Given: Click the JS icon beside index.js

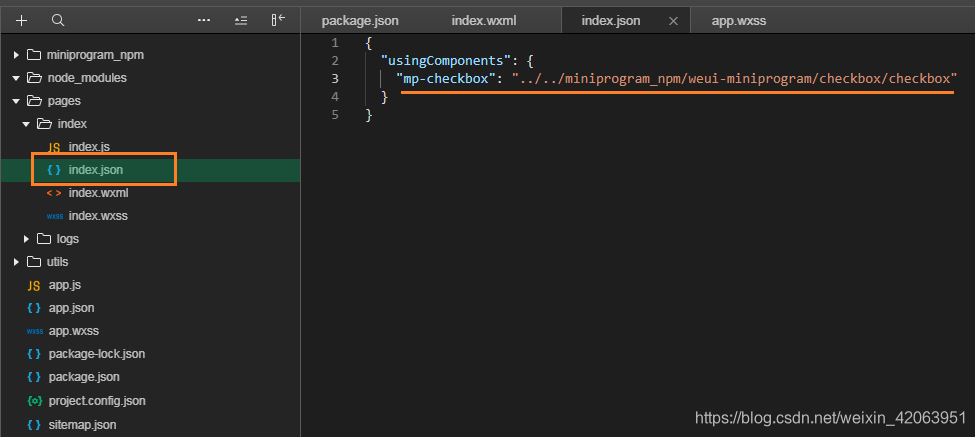Looking at the screenshot, I should click(54, 147).
